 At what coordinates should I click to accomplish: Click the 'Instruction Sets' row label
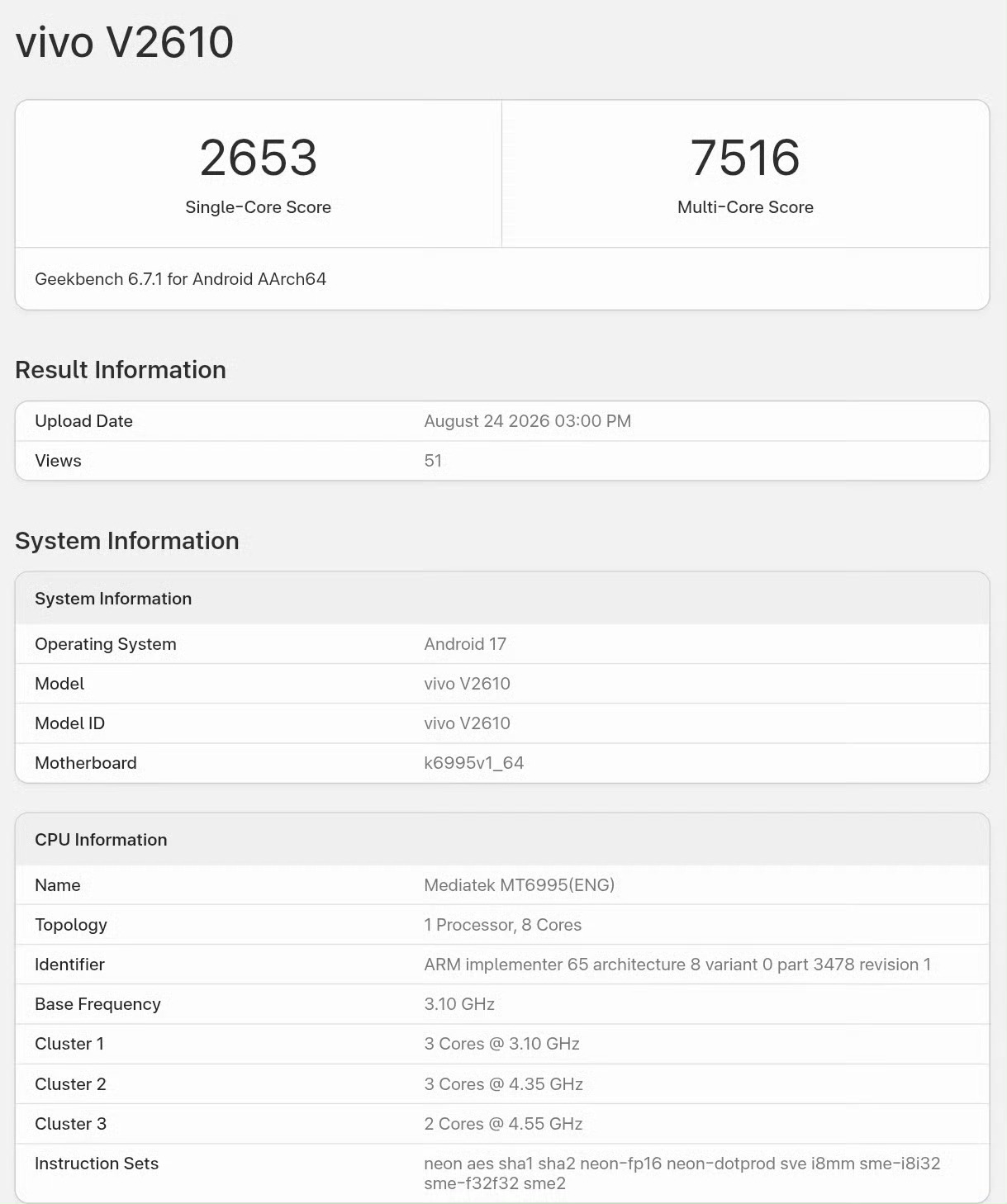coord(97,1164)
